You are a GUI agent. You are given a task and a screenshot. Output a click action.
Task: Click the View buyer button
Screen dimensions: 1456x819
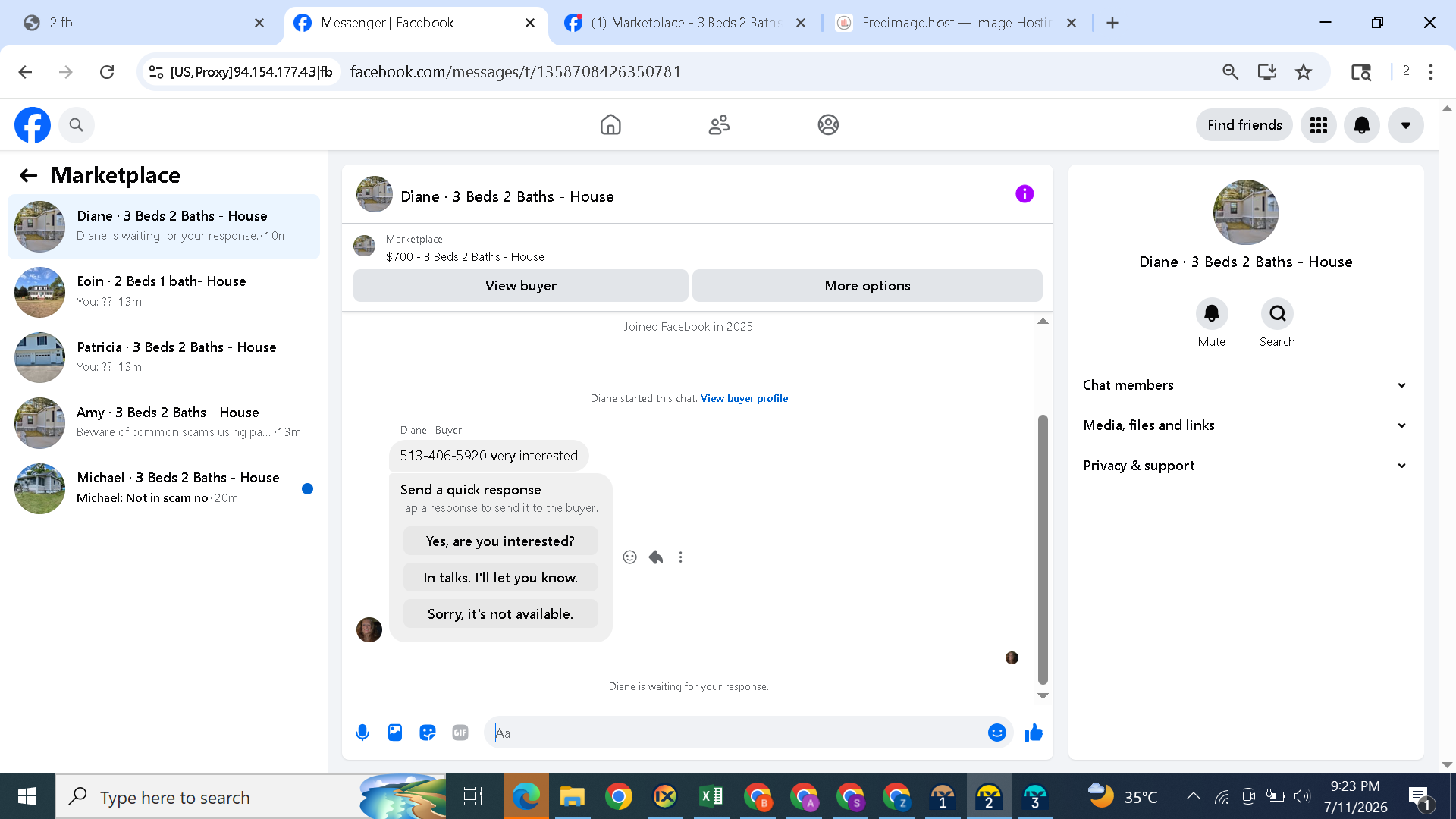click(521, 286)
